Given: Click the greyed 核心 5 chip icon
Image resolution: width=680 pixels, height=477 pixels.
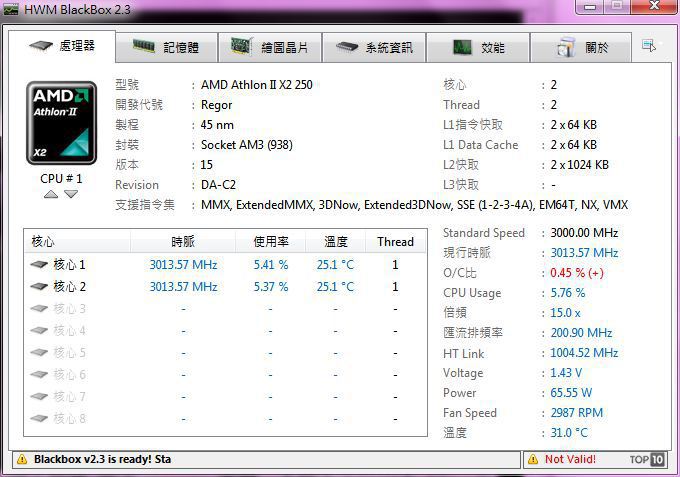Looking at the screenshot, I should (39, 353).
